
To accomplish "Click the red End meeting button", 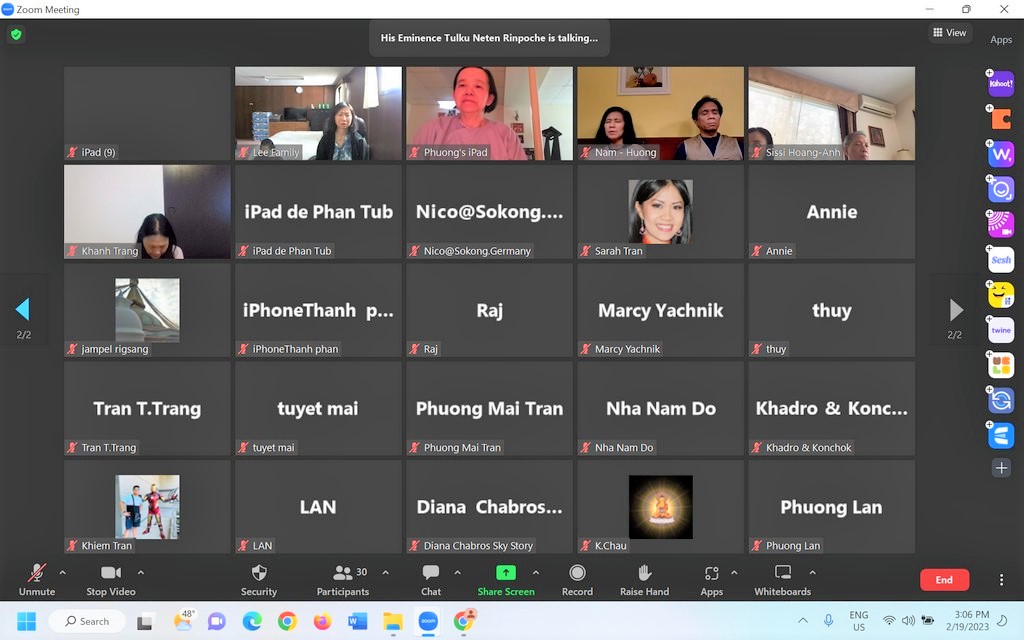I will tap(944, 580).
